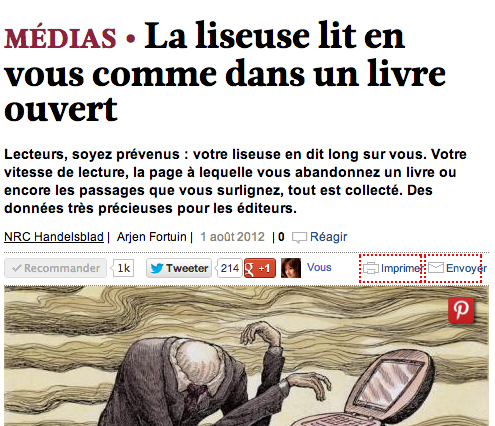
Task: Select the Imprimer print link
Action: (x=402, y=268)
